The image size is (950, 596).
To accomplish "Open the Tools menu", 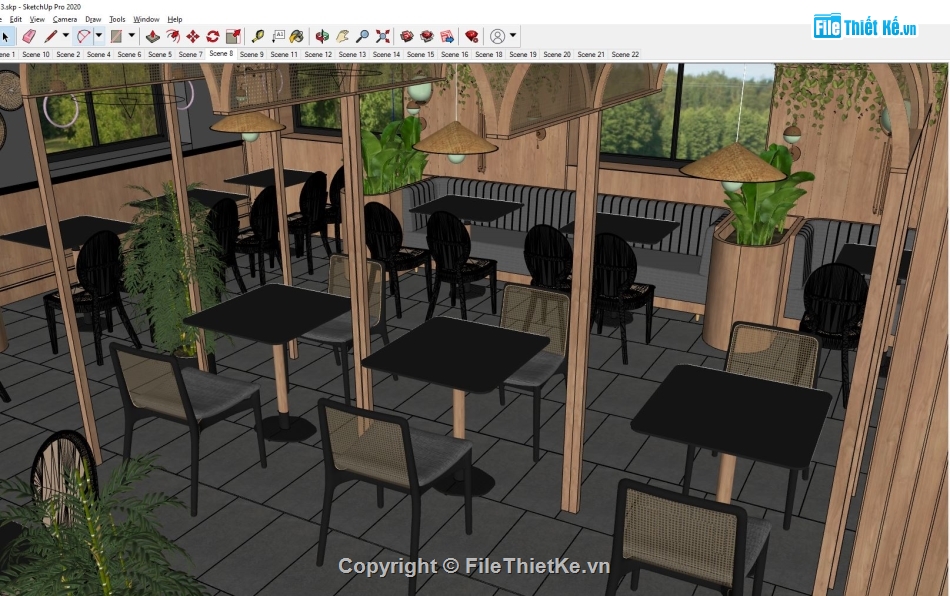I will coord(118,19).
